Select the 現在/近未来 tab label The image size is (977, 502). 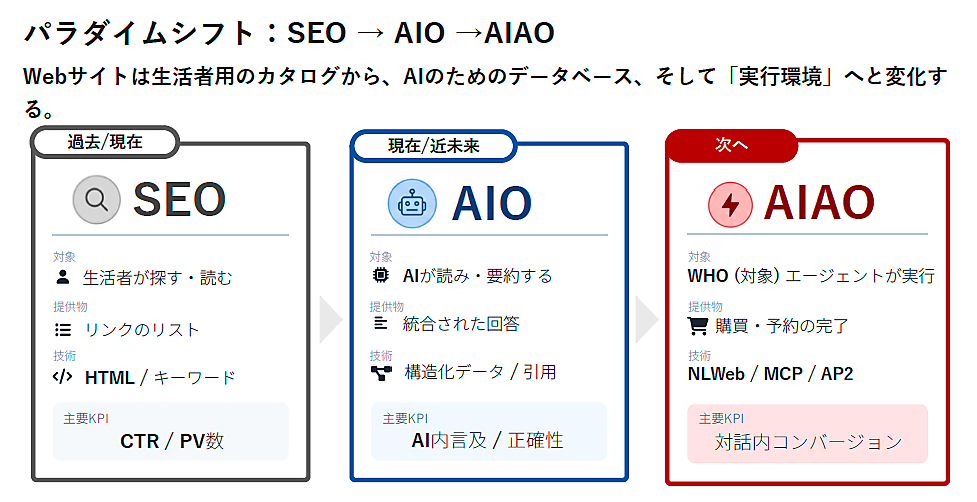coord(433,146)
